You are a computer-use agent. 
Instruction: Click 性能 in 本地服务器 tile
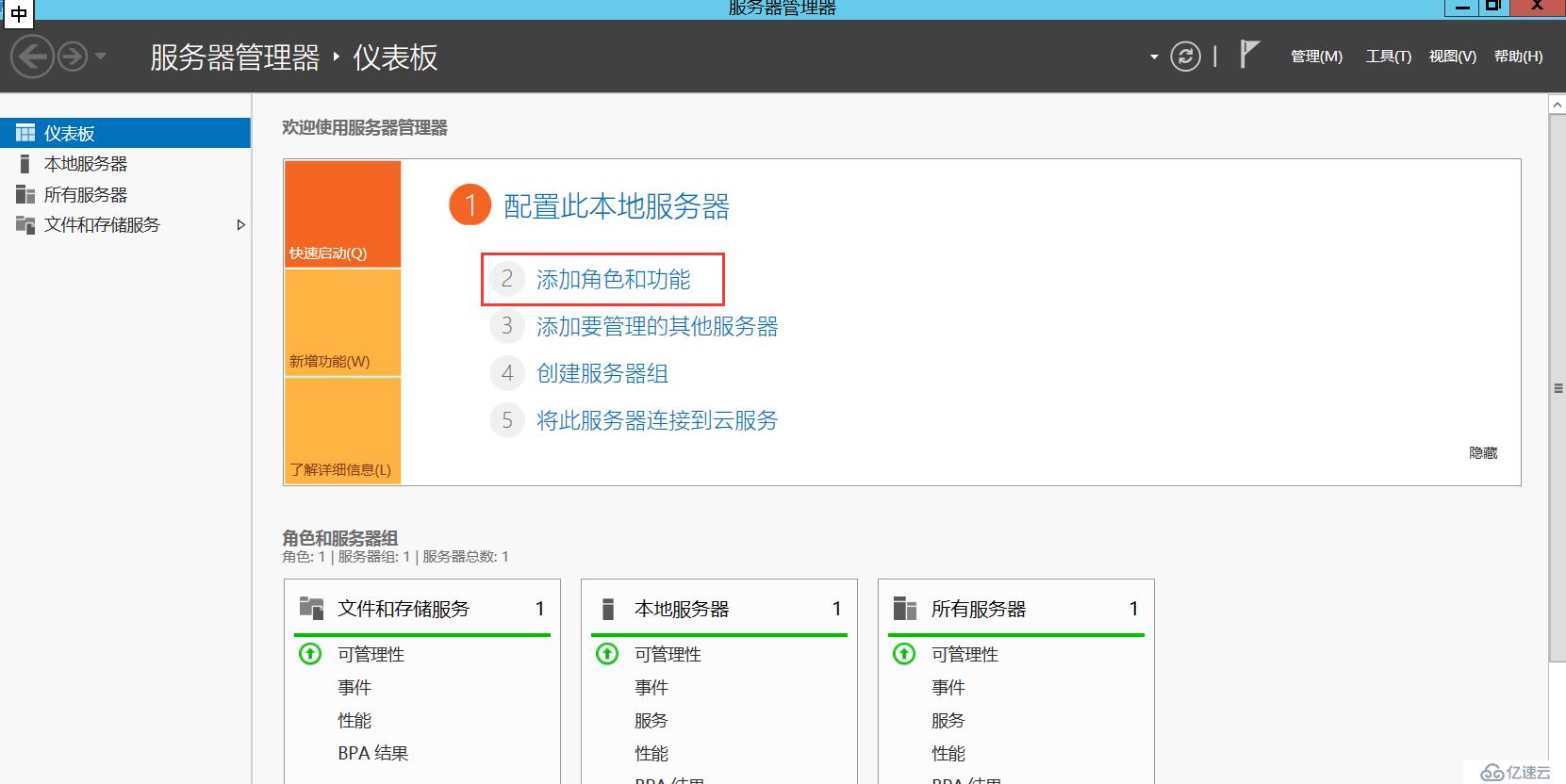(x=651, y=753)
